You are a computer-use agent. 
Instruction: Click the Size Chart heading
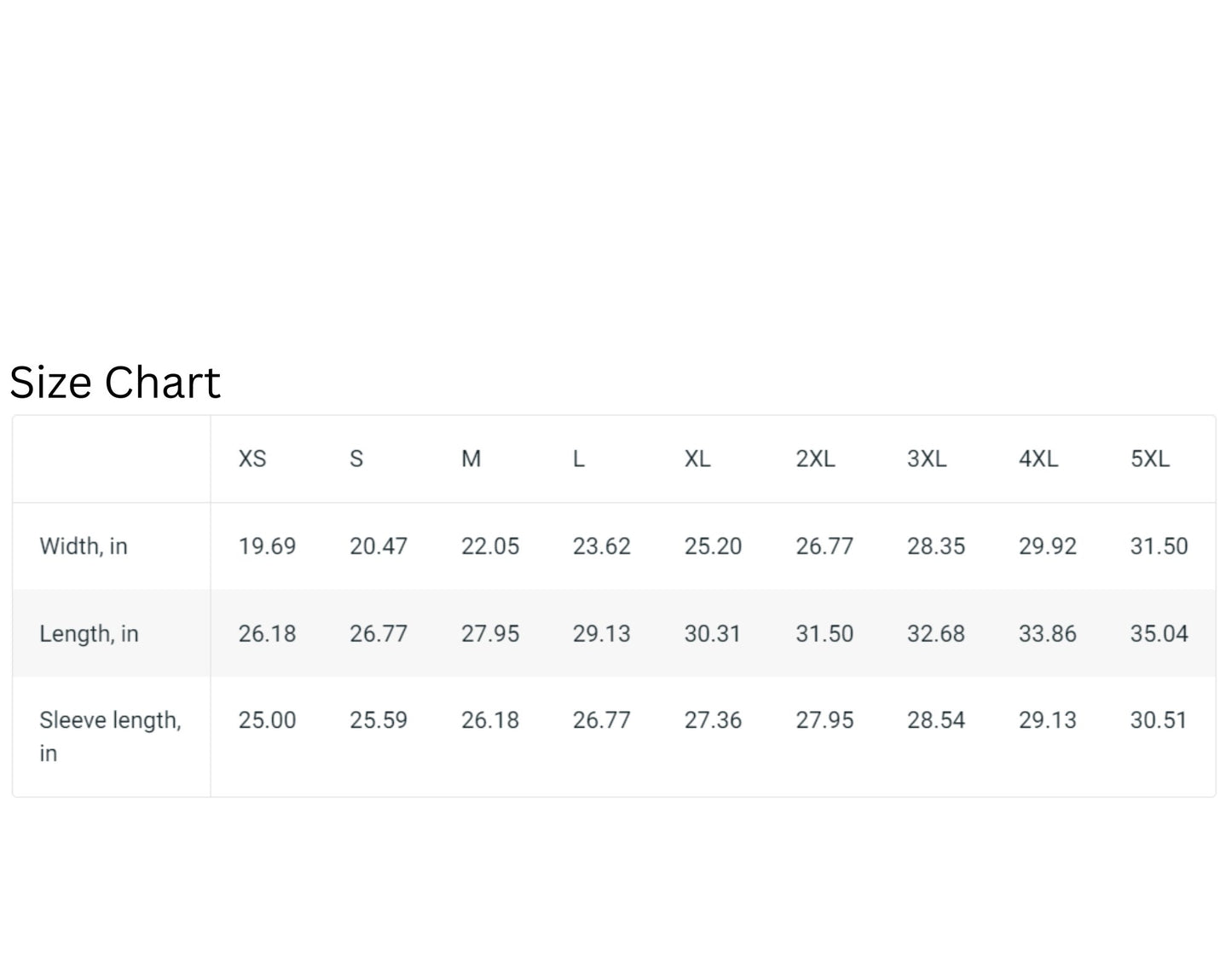coord(115,383)
